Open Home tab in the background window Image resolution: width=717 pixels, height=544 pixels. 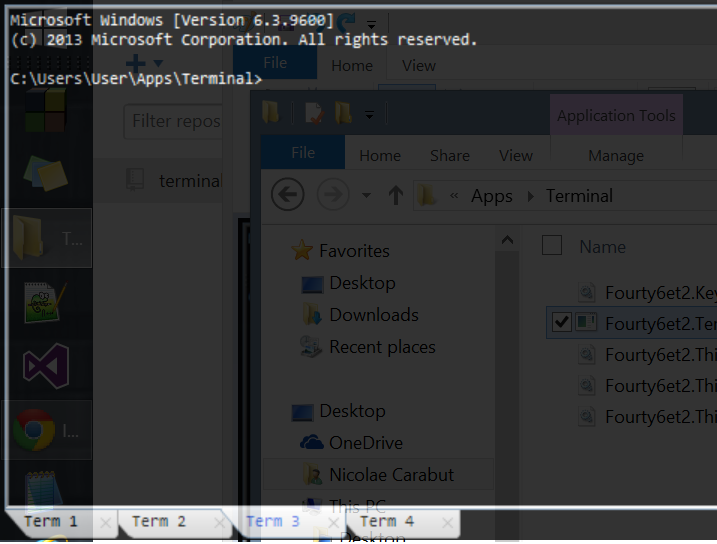[352, 66]
